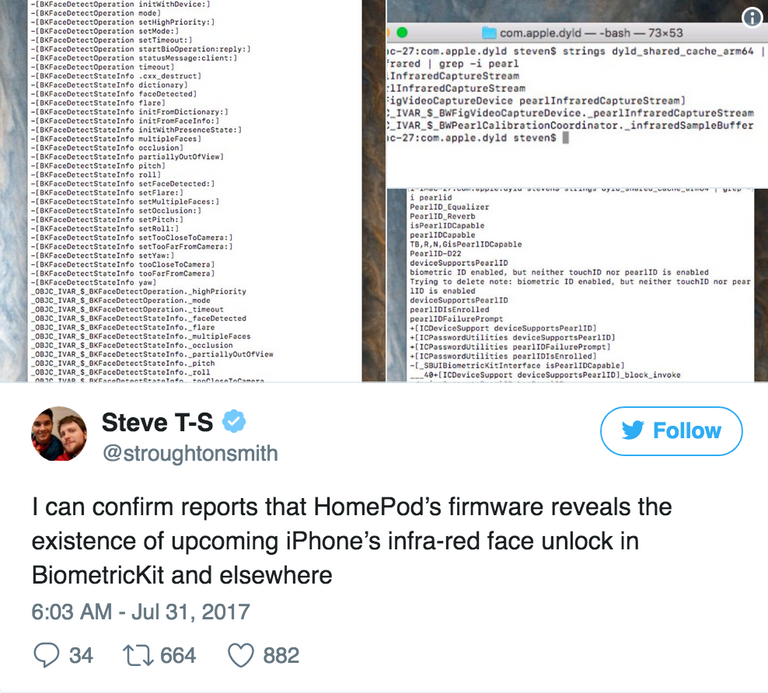
Task: Open the @stroughtonsmith handle link
Action: point(190,453)
